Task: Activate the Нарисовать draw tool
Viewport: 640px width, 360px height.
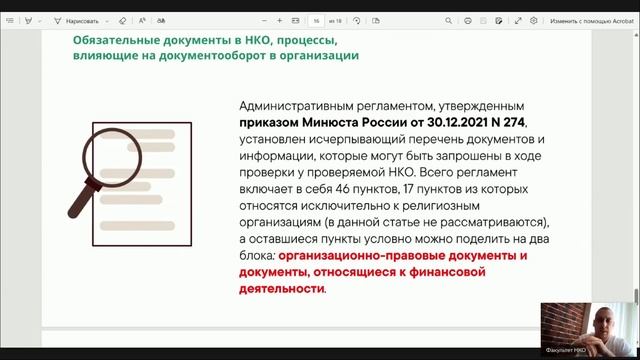Action: tap(76, 21)
